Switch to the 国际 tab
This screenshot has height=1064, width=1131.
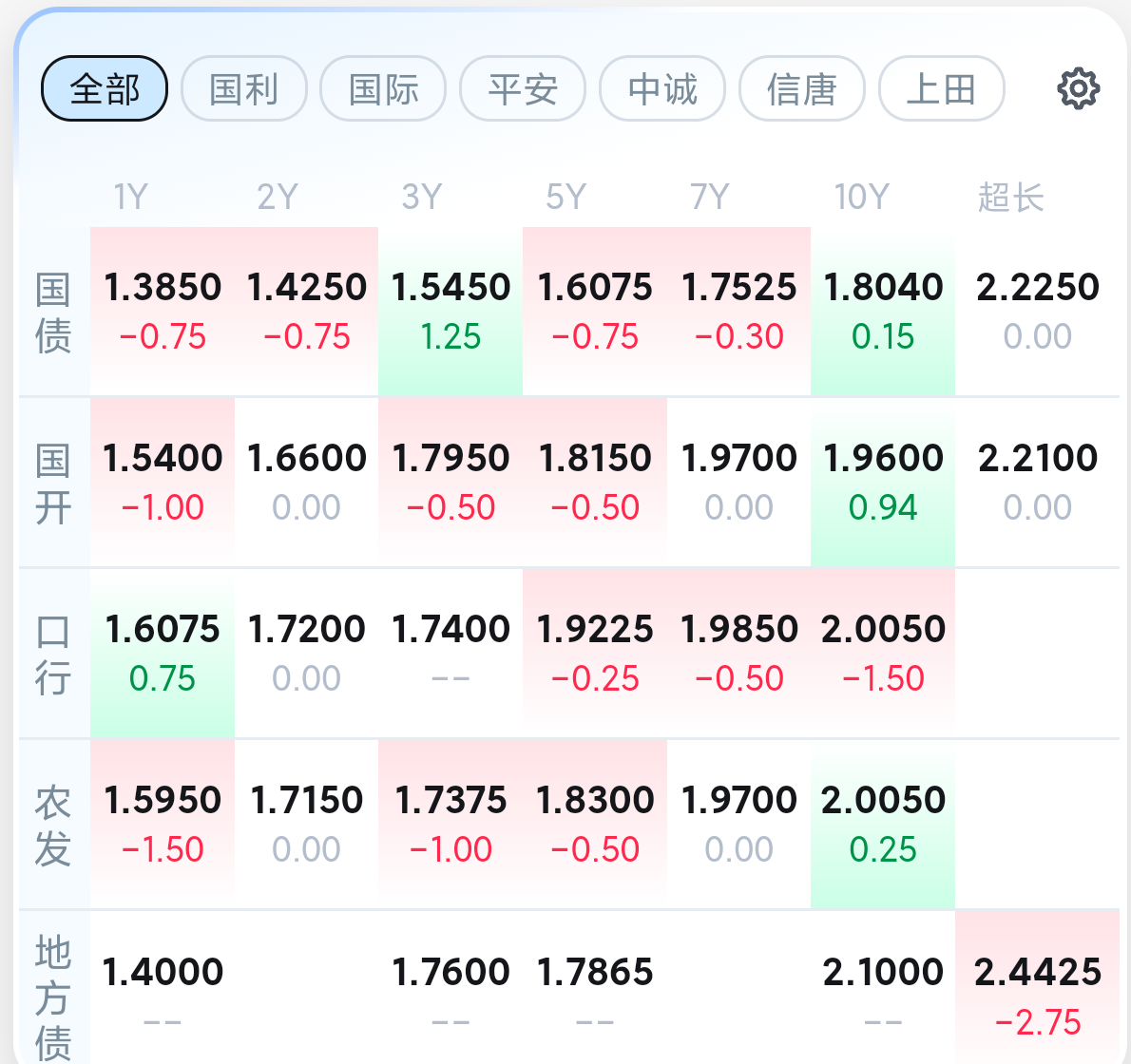[x=383, y=89]
